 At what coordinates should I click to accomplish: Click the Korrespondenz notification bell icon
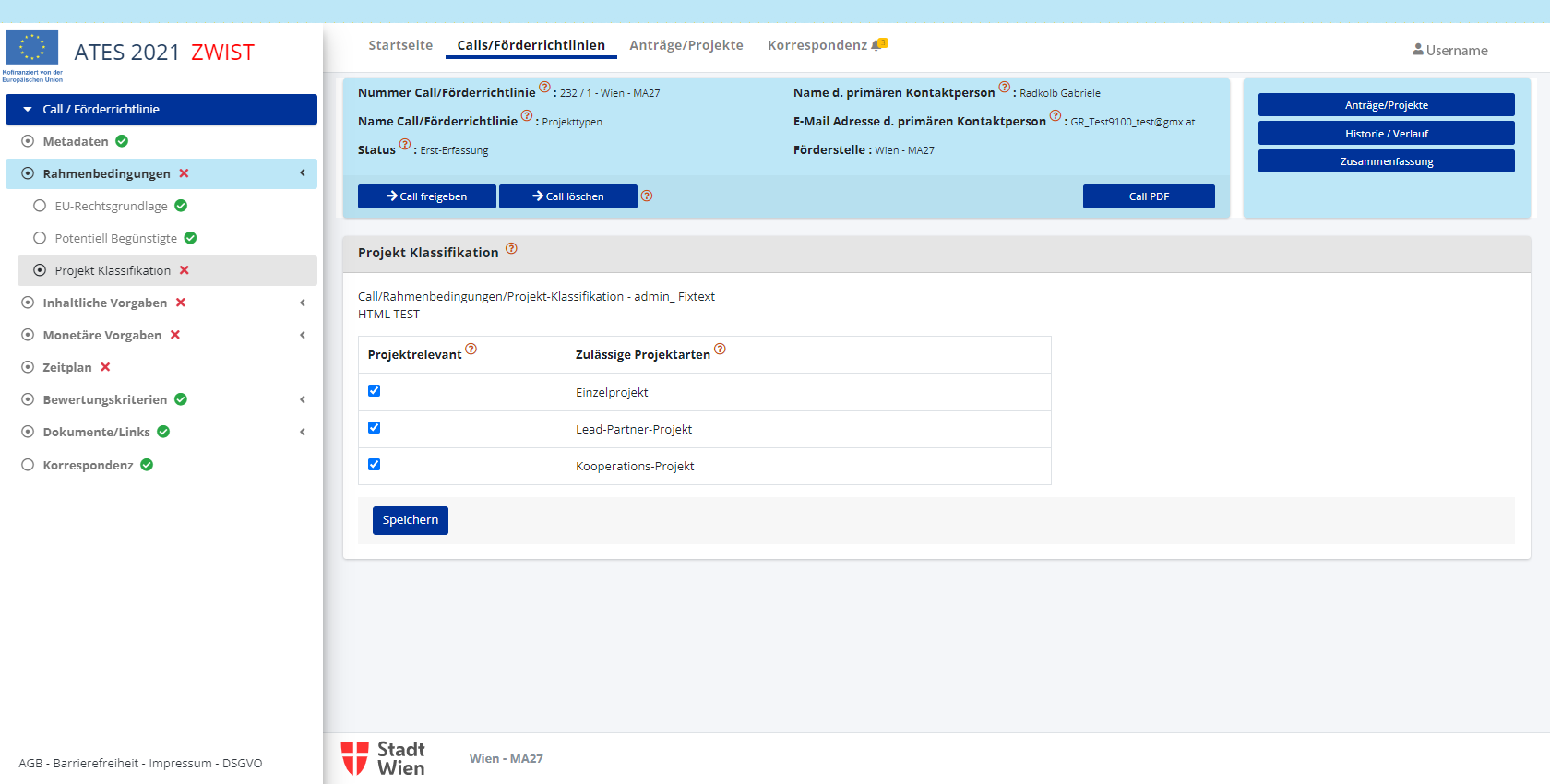click(878, 44)
